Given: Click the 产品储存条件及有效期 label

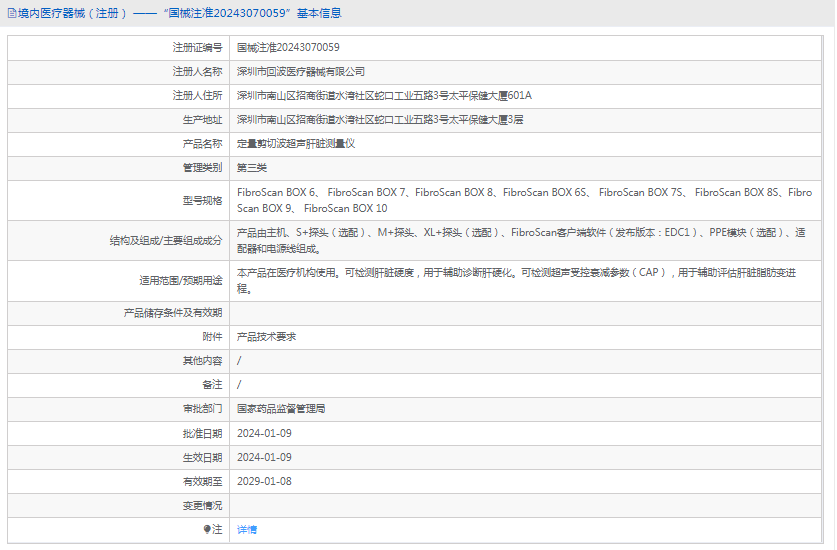Looking at the screenshot, I should point(172,313).
